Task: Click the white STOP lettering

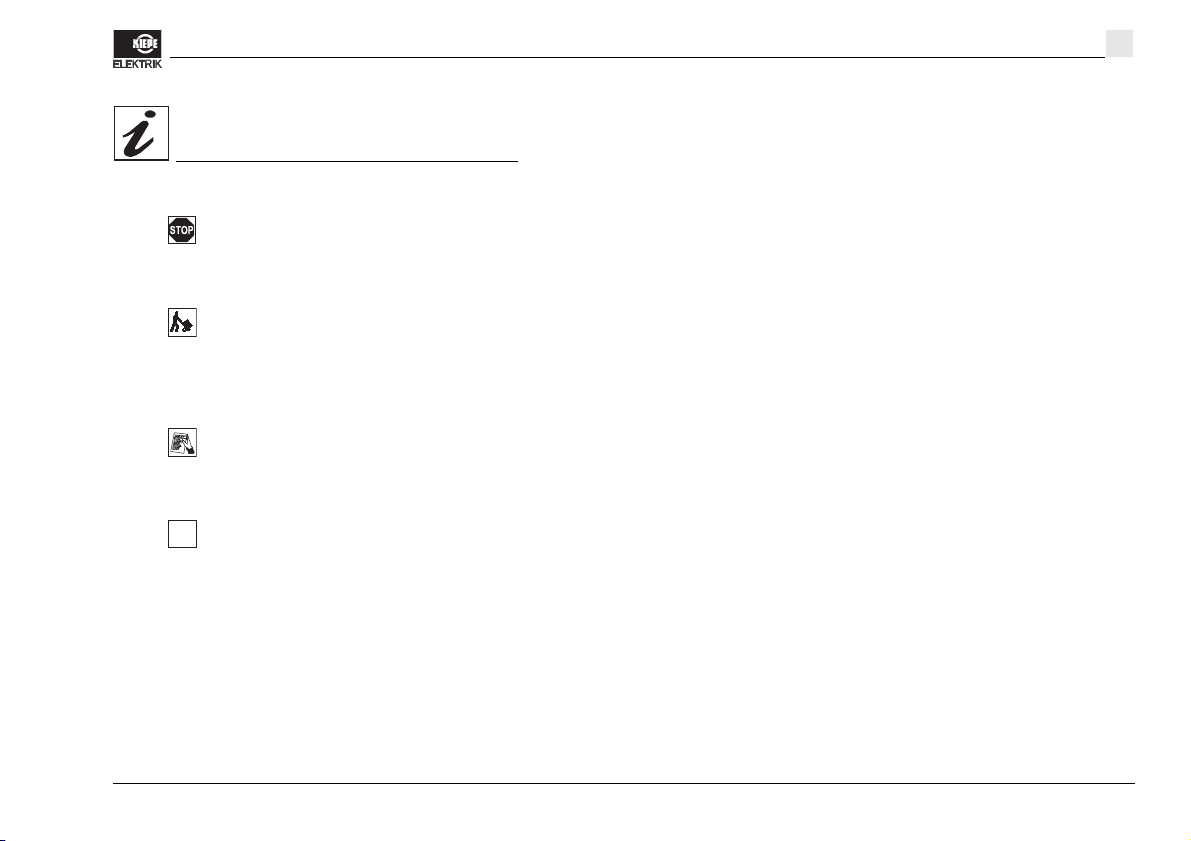Action: [182, 230]
